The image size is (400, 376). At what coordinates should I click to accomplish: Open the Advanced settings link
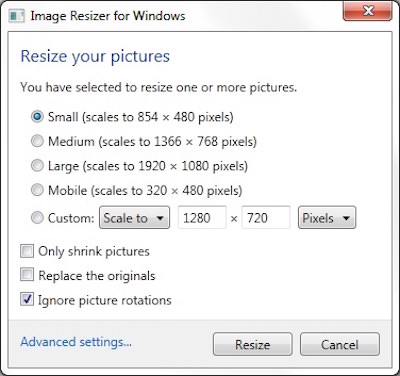[x=76, y=342]
